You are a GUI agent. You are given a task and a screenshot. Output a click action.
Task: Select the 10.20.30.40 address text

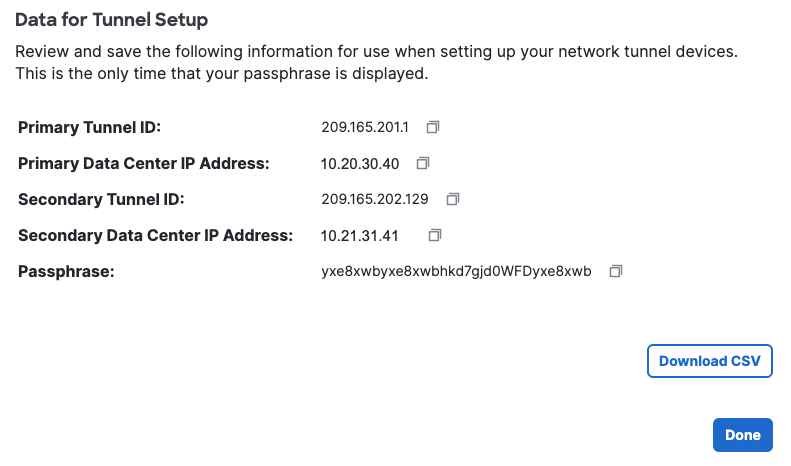click(x=360, y=164)
